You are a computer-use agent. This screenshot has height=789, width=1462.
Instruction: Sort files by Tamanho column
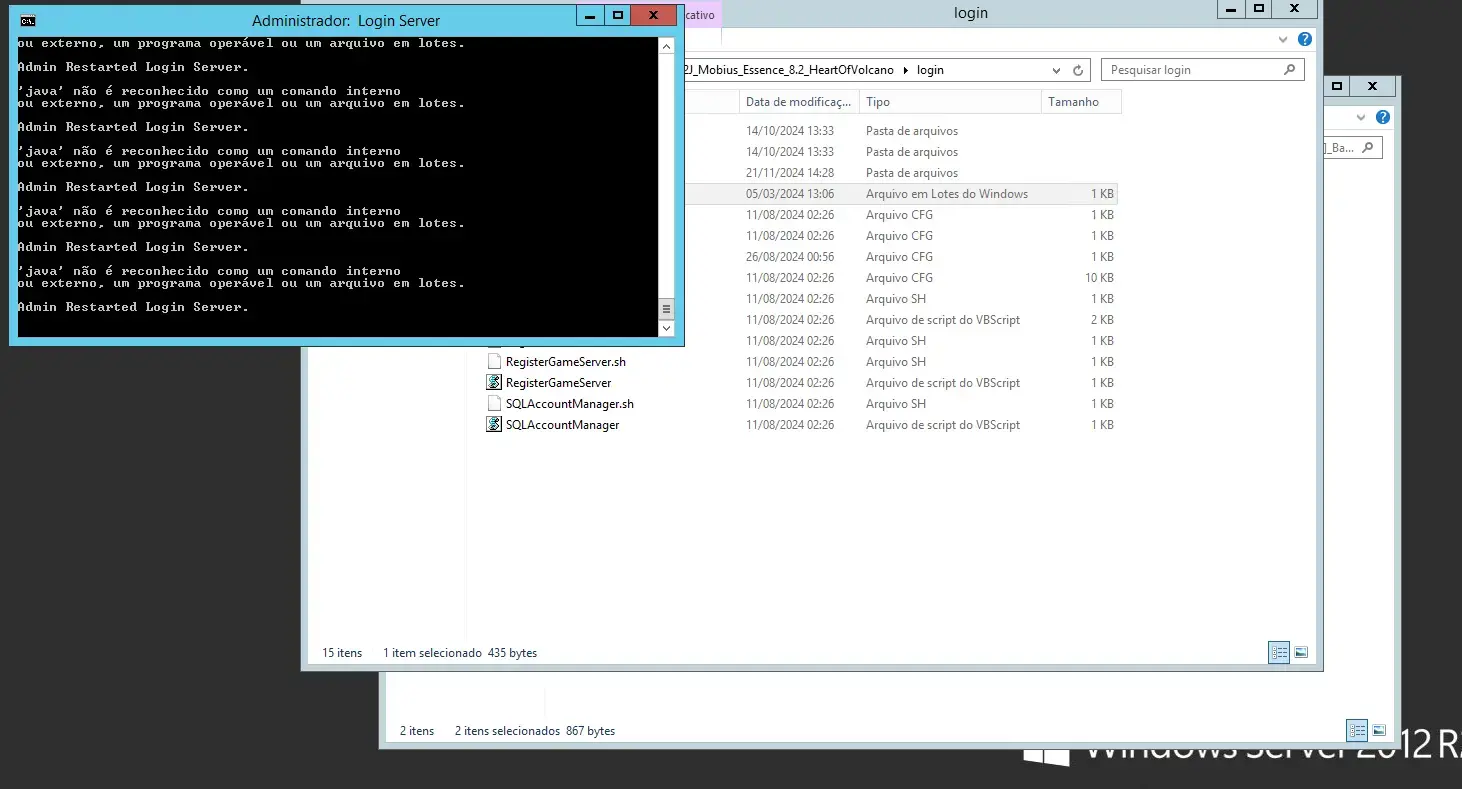pos(1081,101)
